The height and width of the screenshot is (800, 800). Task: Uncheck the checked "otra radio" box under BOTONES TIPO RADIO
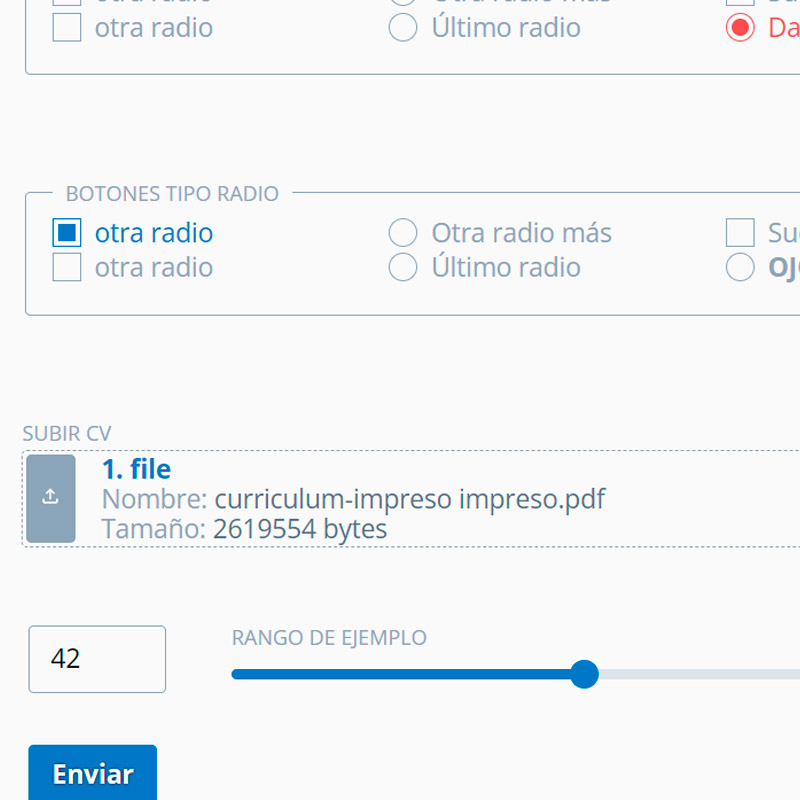click(67, 233)
